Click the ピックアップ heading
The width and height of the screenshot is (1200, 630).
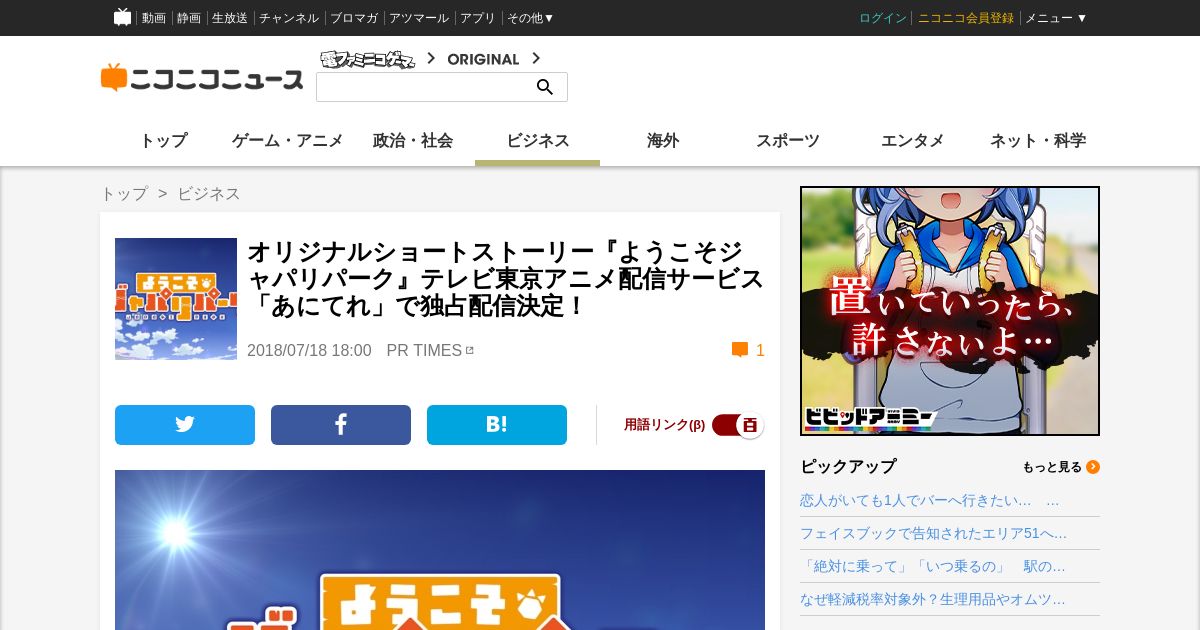(848, 467)
